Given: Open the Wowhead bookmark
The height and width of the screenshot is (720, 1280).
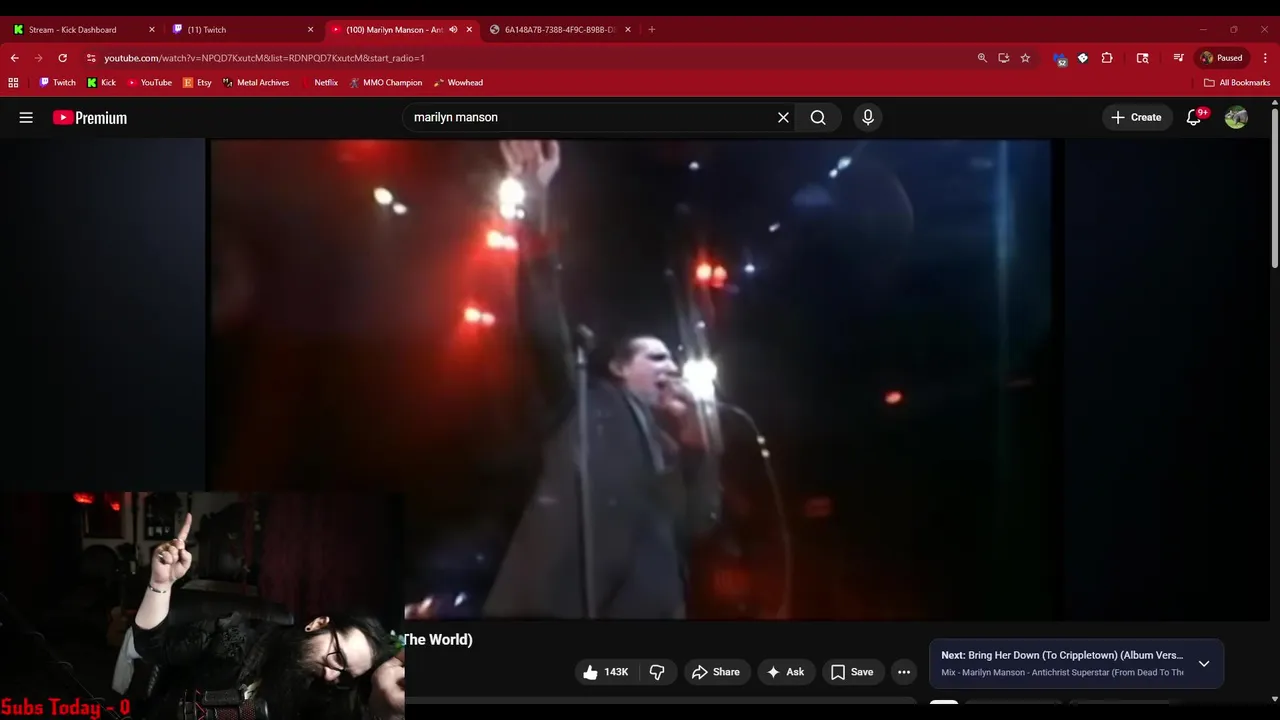Looking at the screenshot, I should click(x=458, y=83).
